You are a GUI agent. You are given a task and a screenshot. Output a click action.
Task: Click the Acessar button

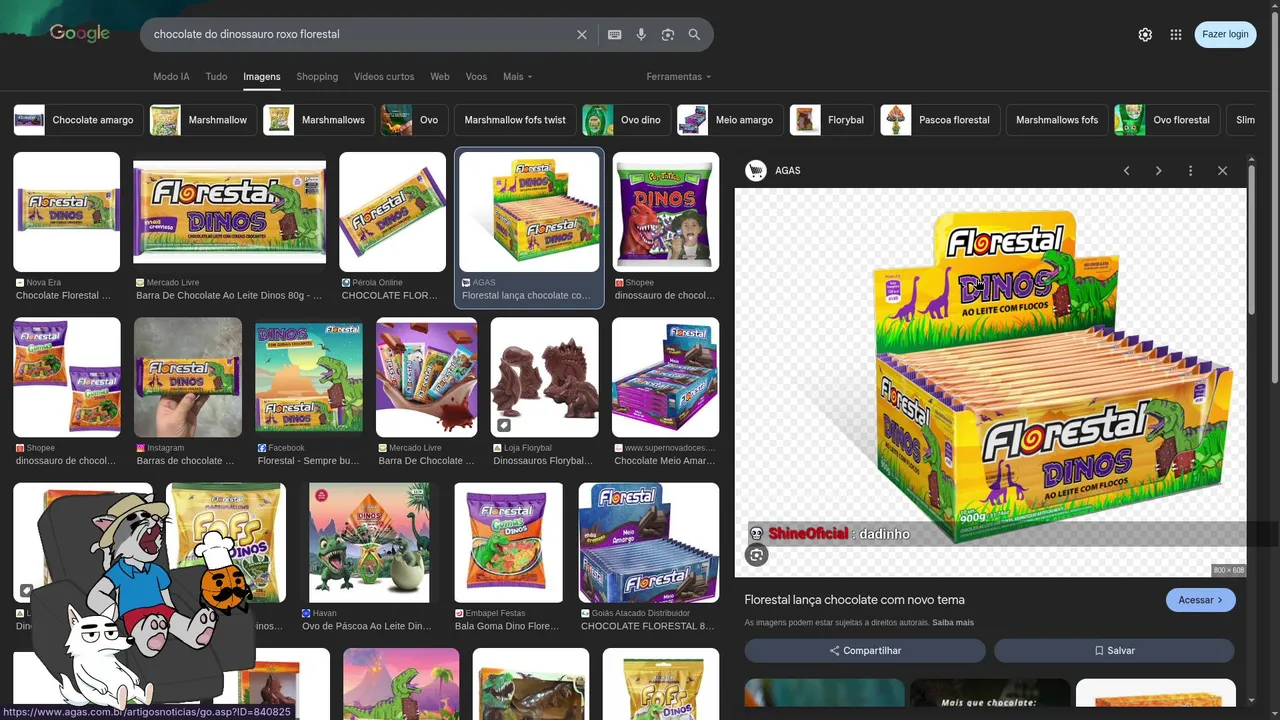[x=1200, y=600]
